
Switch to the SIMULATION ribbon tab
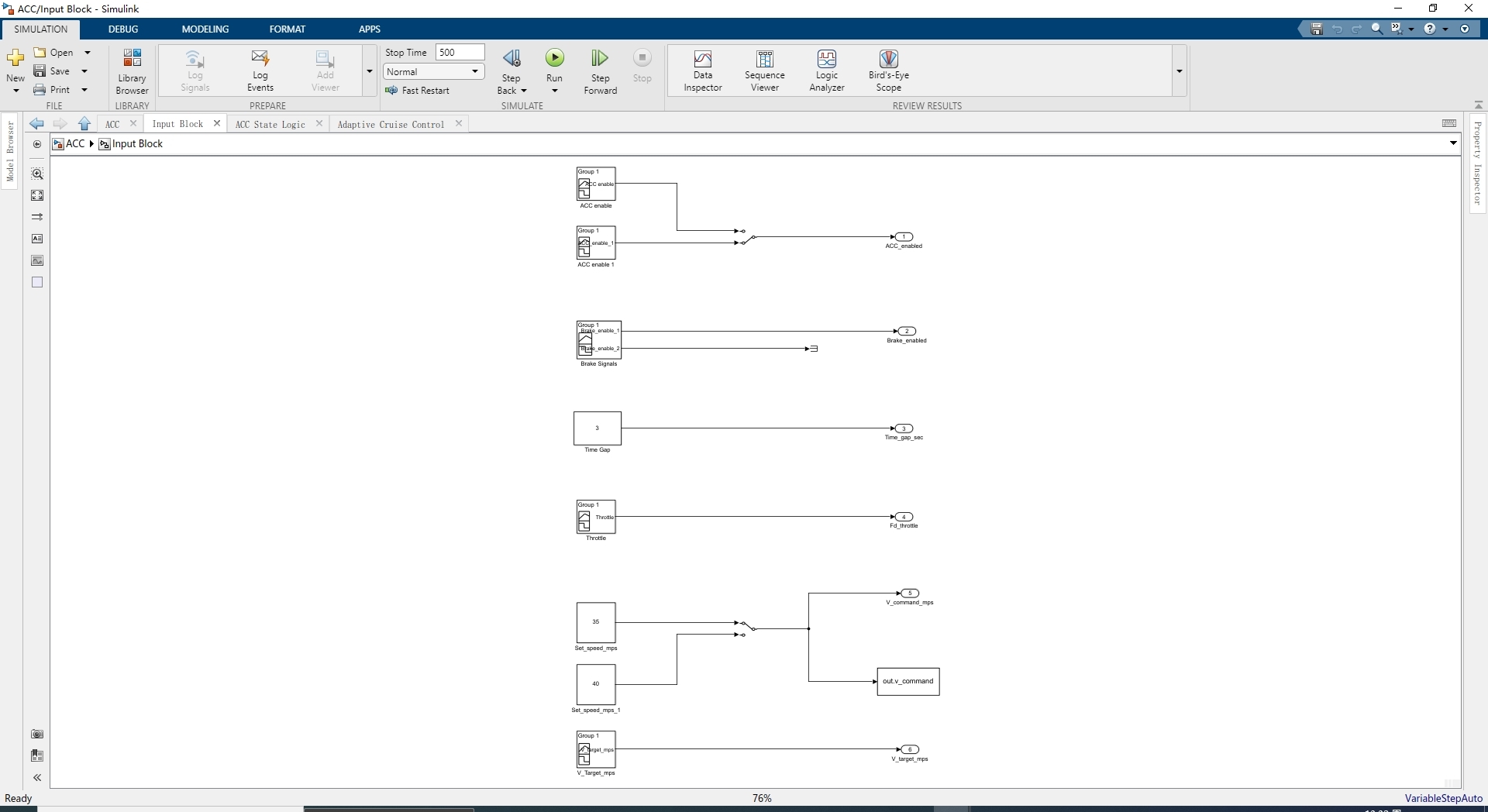point(41,29)
